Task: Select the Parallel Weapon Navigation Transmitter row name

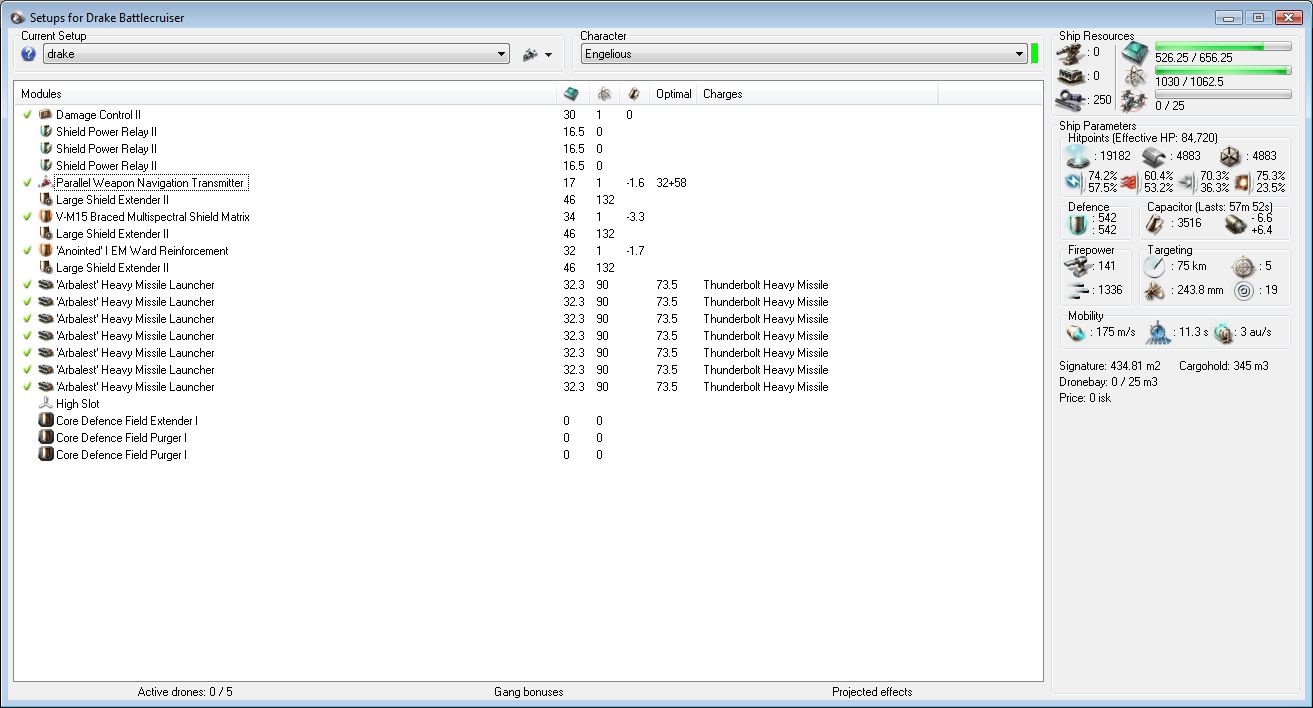Action: tap(150, 183)
